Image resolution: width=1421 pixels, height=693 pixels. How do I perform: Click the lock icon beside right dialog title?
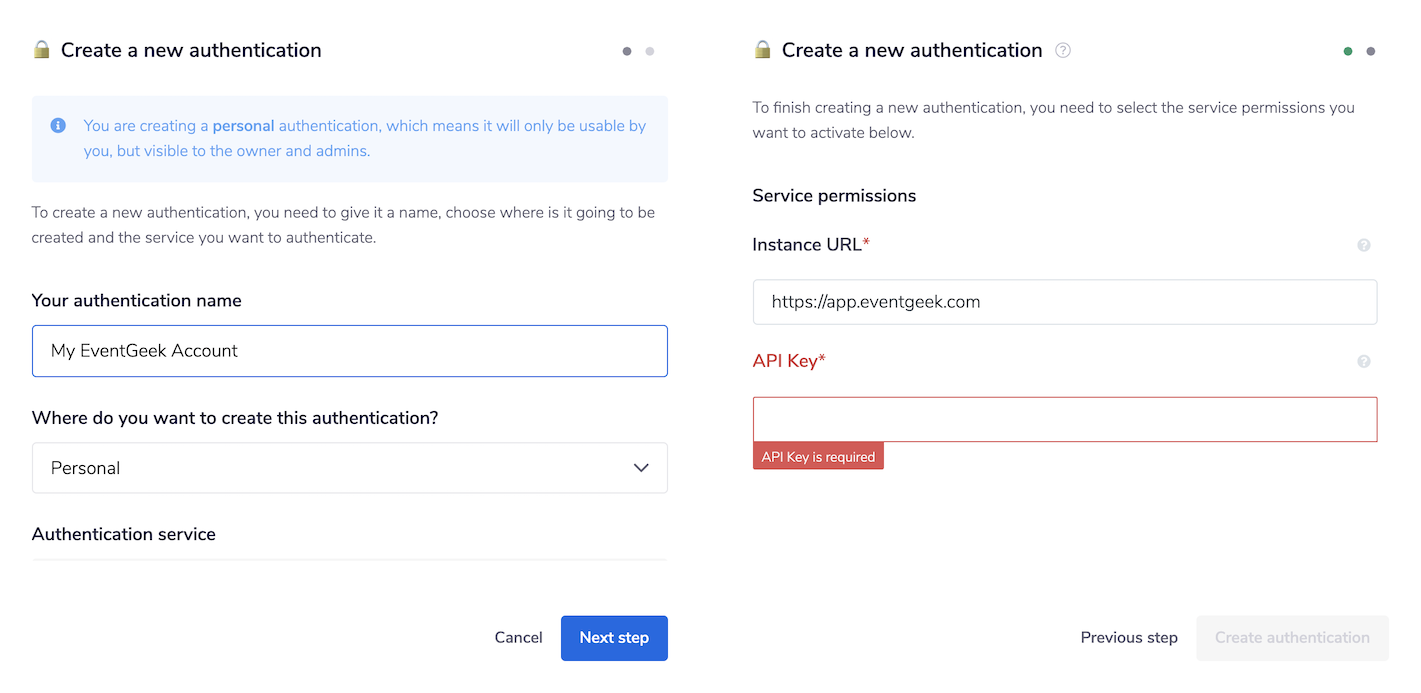tap(760, 49)
